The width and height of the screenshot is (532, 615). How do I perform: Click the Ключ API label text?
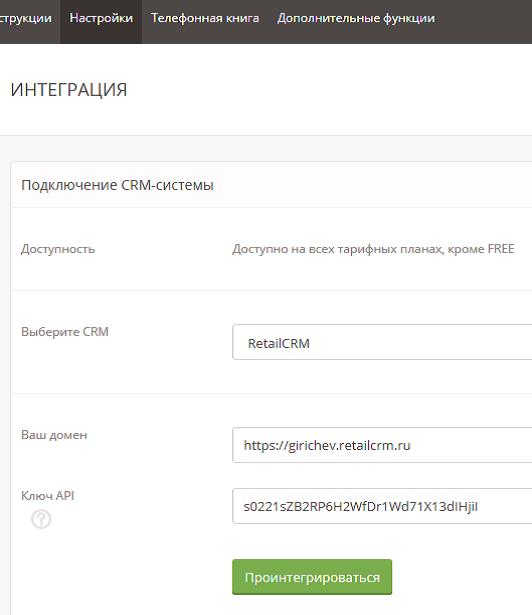(x=47, y=496)
